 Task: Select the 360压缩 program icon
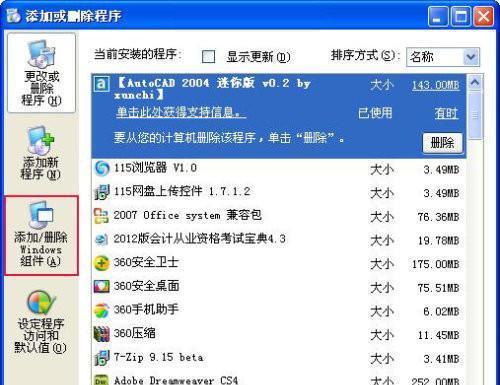point(102,334)
